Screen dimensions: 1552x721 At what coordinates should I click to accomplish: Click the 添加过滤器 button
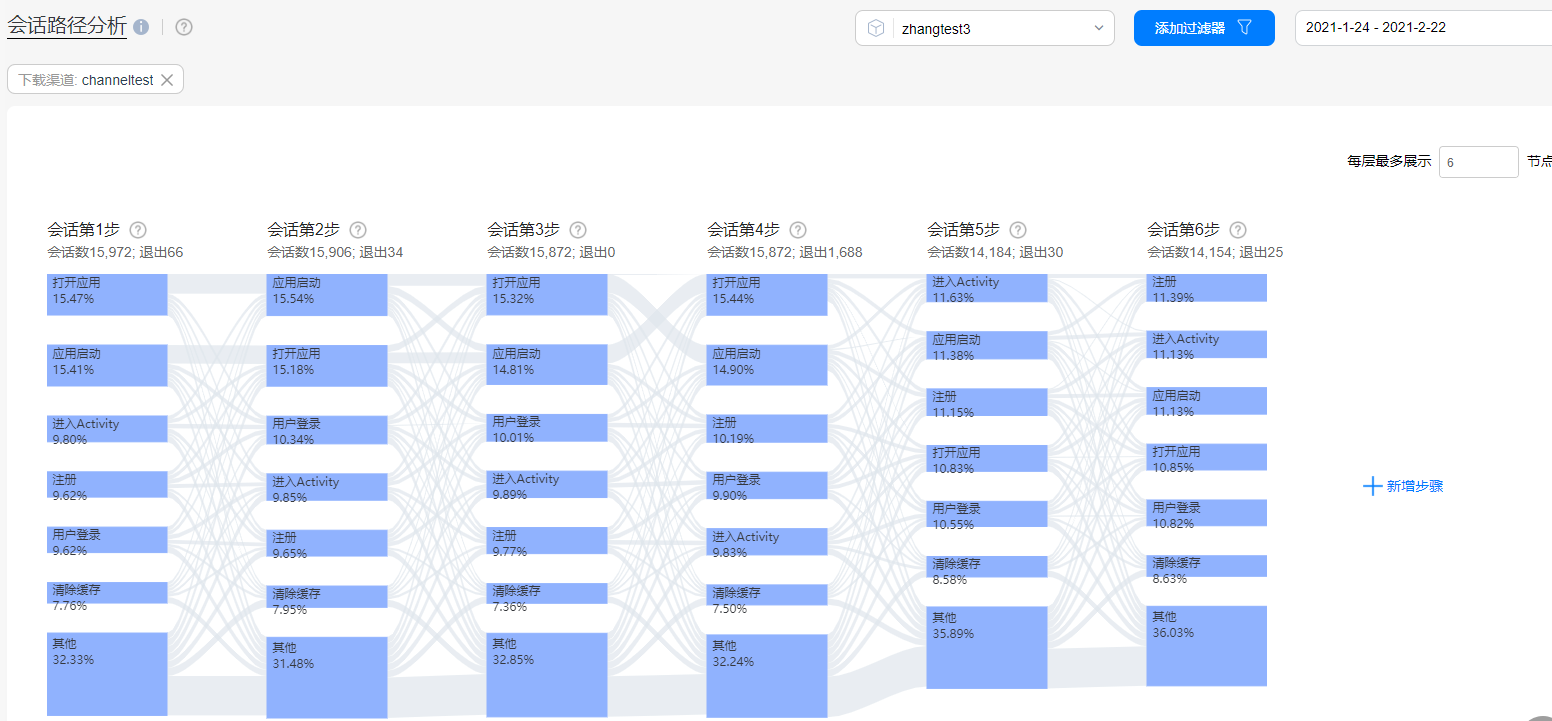(1204, 27)
